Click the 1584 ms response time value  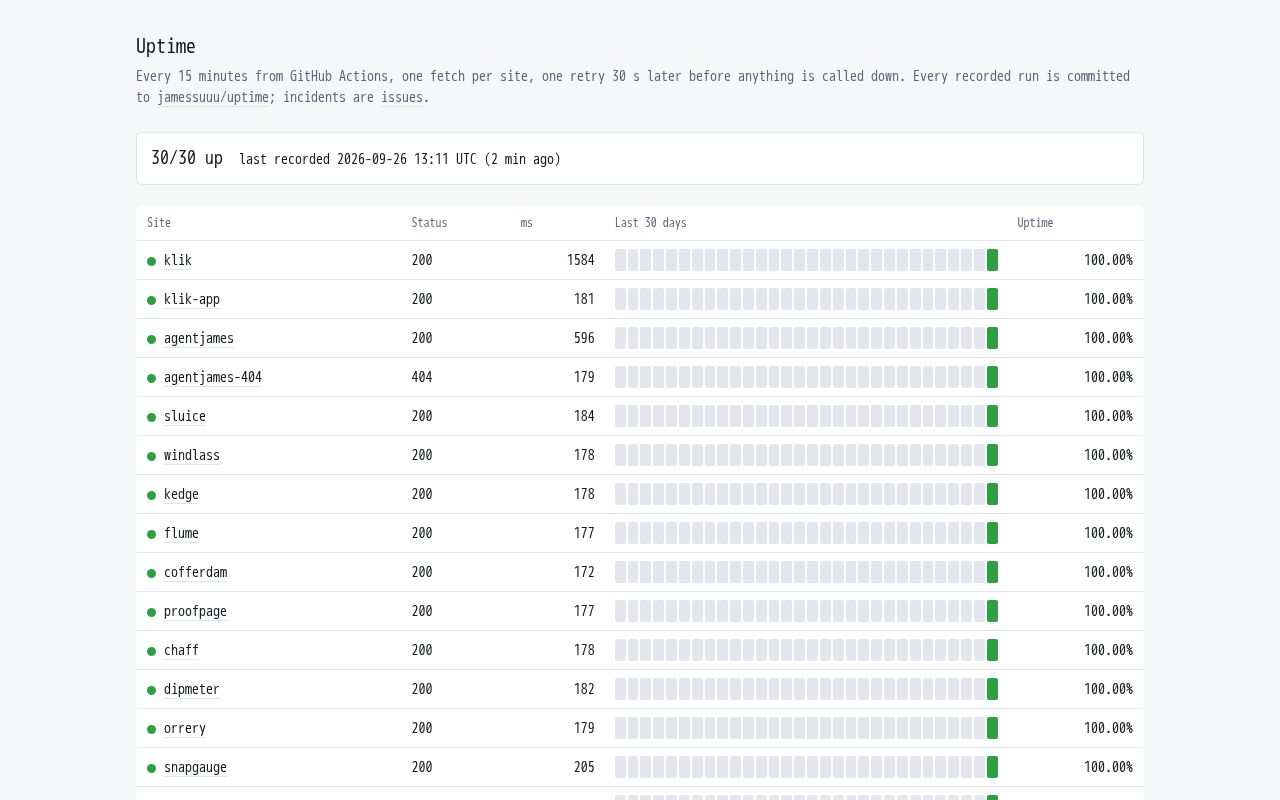581,260
